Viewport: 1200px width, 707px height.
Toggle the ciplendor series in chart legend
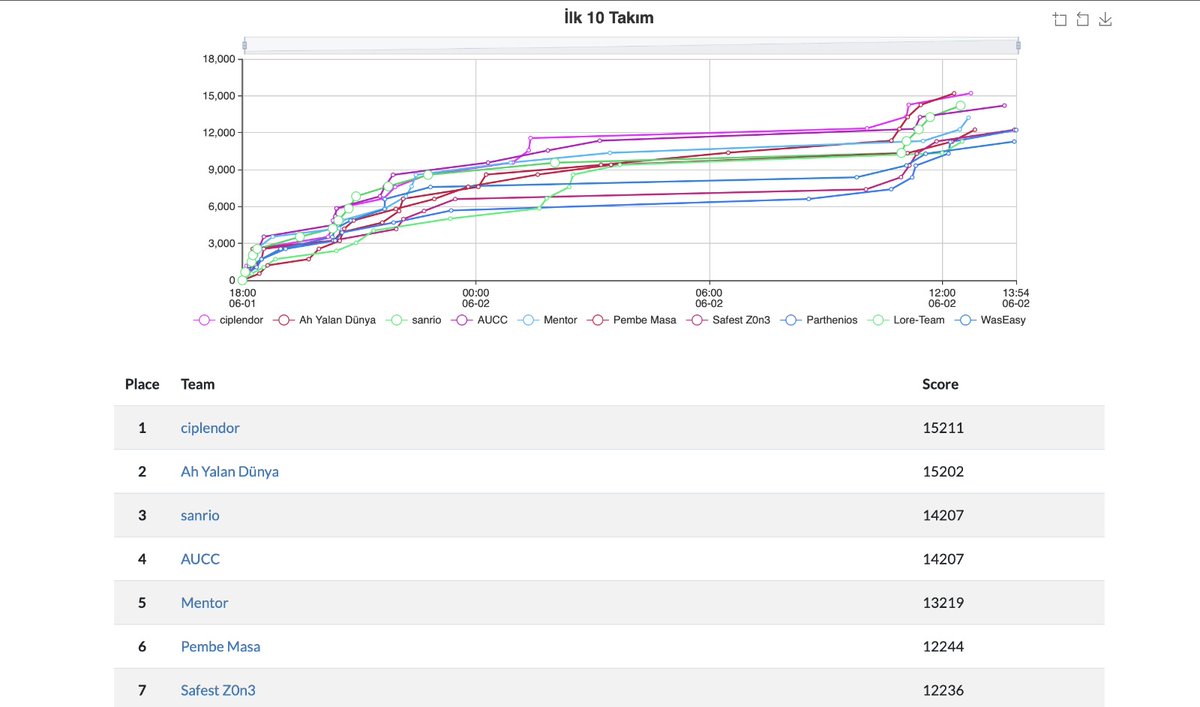click(229, 320)
